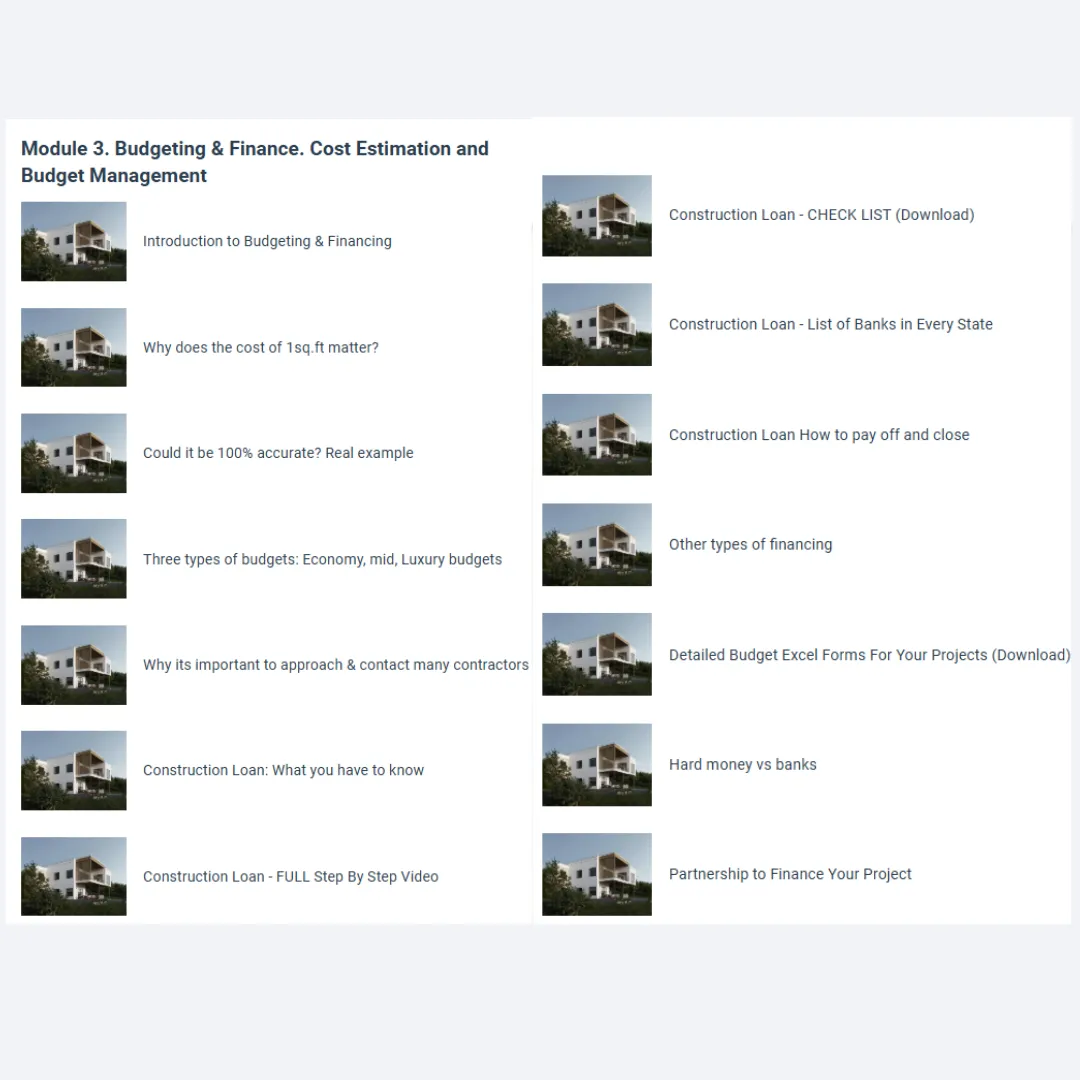The height and width of the screenshot is (1080, 1080).
Task: Open Other types of financing lesson
Action: coord(750,544)
